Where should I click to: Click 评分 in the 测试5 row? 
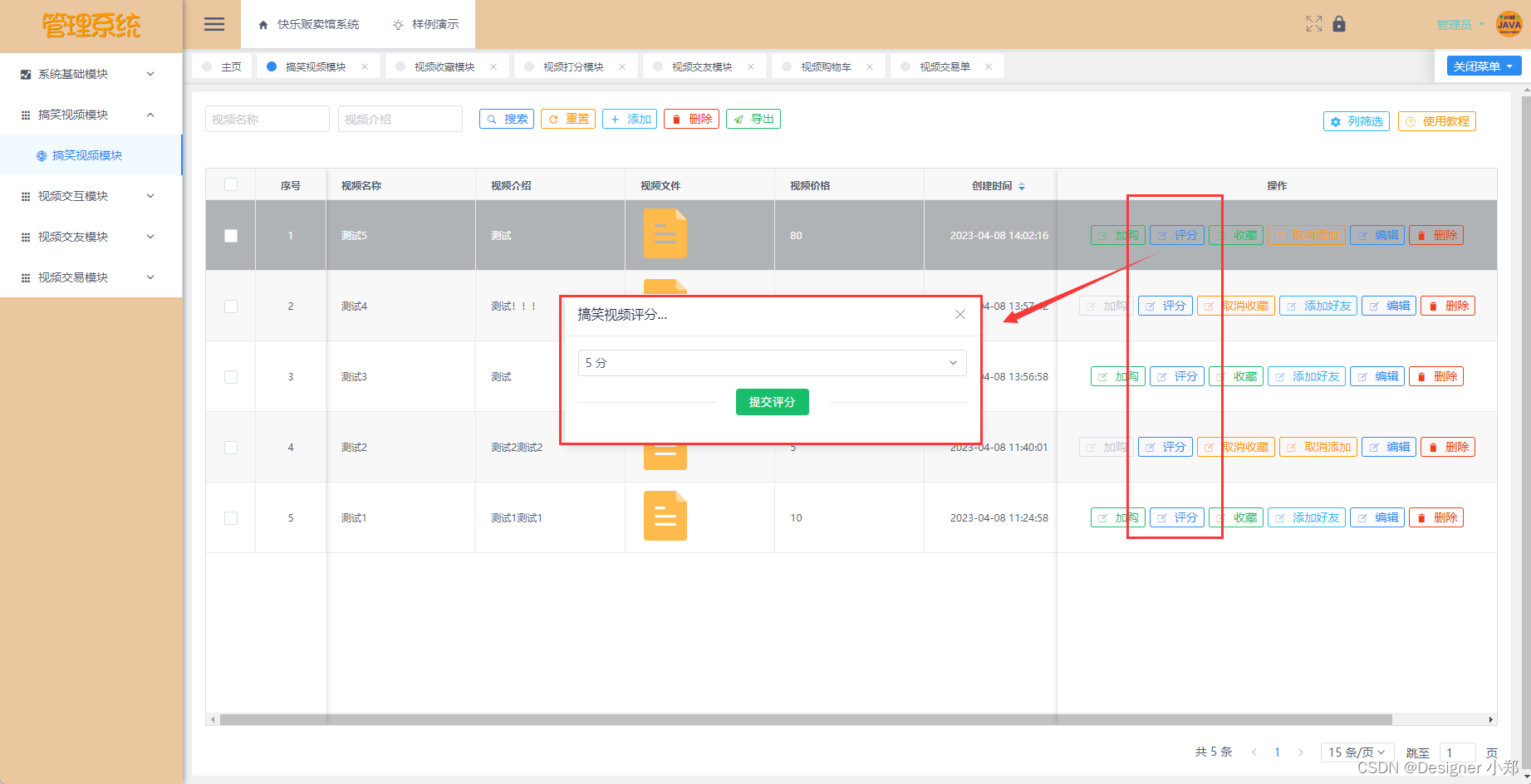1177,235
